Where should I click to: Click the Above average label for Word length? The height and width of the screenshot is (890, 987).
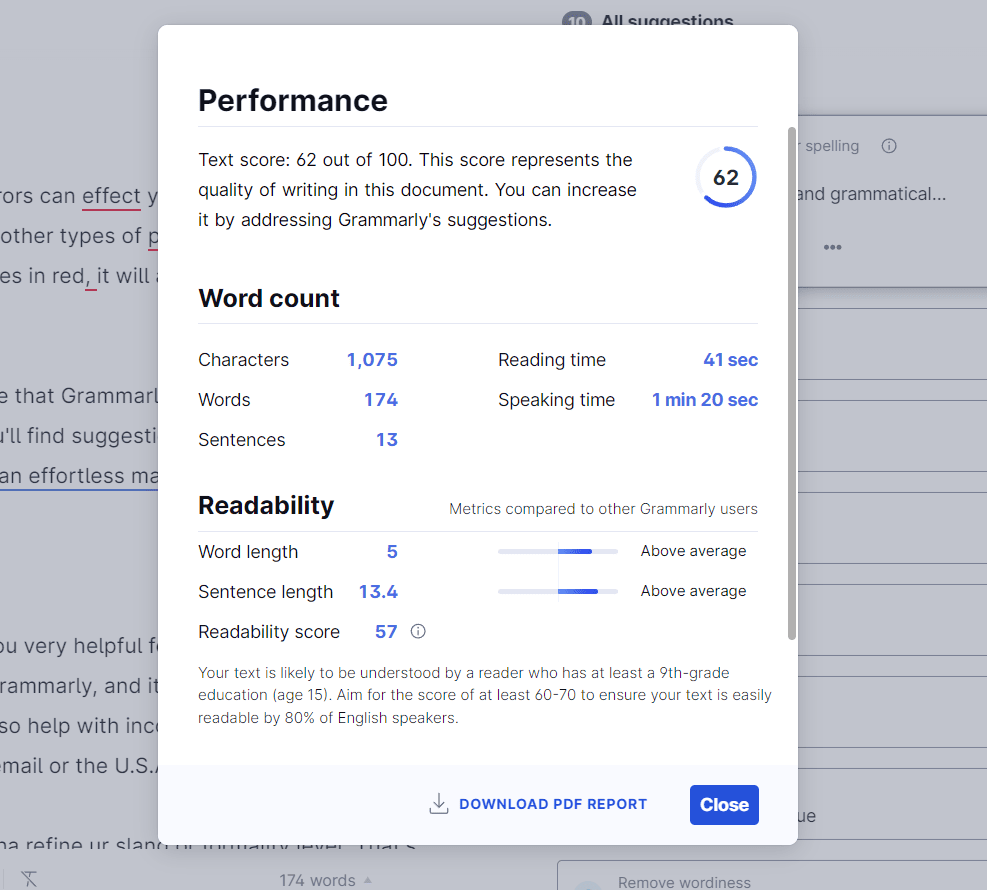693,551
